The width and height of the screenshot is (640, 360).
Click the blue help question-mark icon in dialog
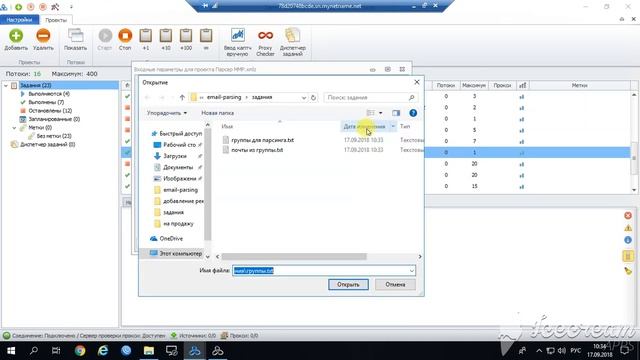413,113
